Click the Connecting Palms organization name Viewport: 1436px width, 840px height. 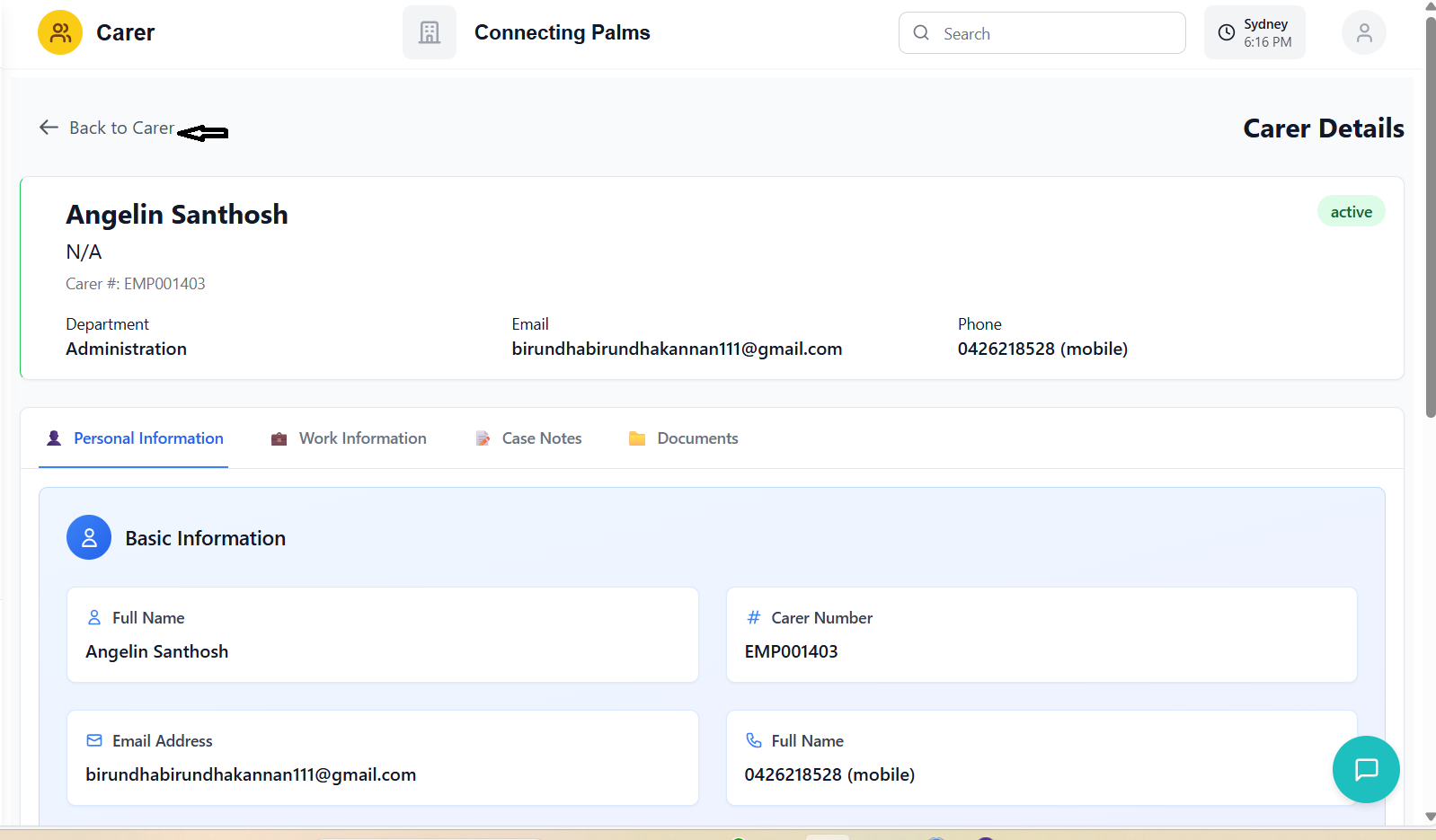click(x=562, y=33)
